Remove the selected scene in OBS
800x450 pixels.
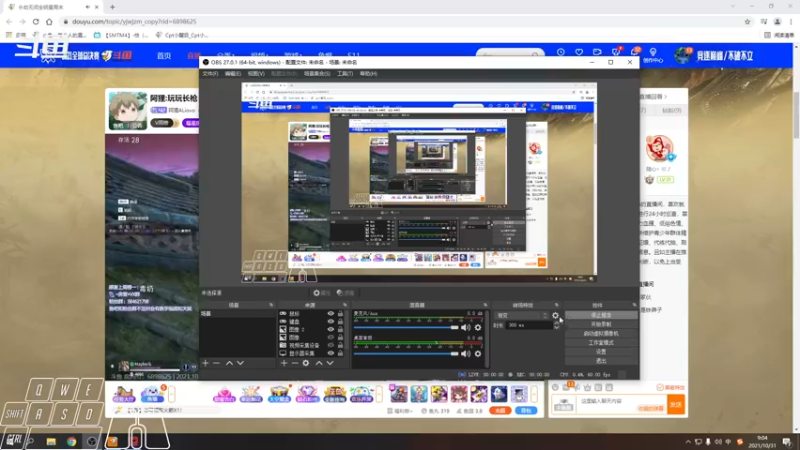(x=216, y=363)
